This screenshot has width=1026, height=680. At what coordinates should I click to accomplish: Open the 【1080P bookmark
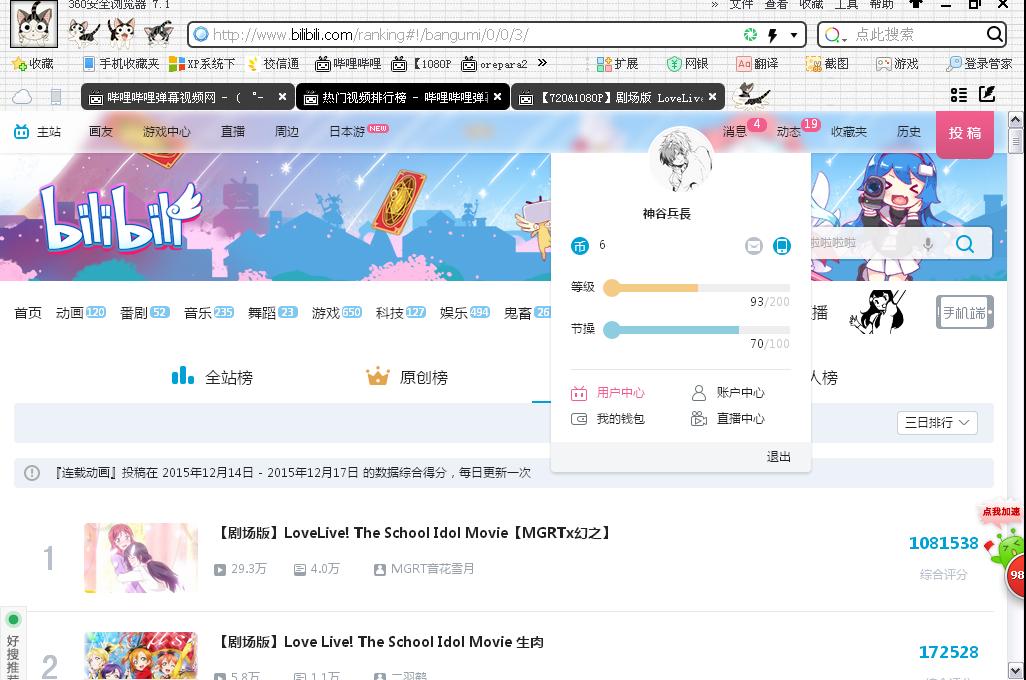(x=421, y=63)
